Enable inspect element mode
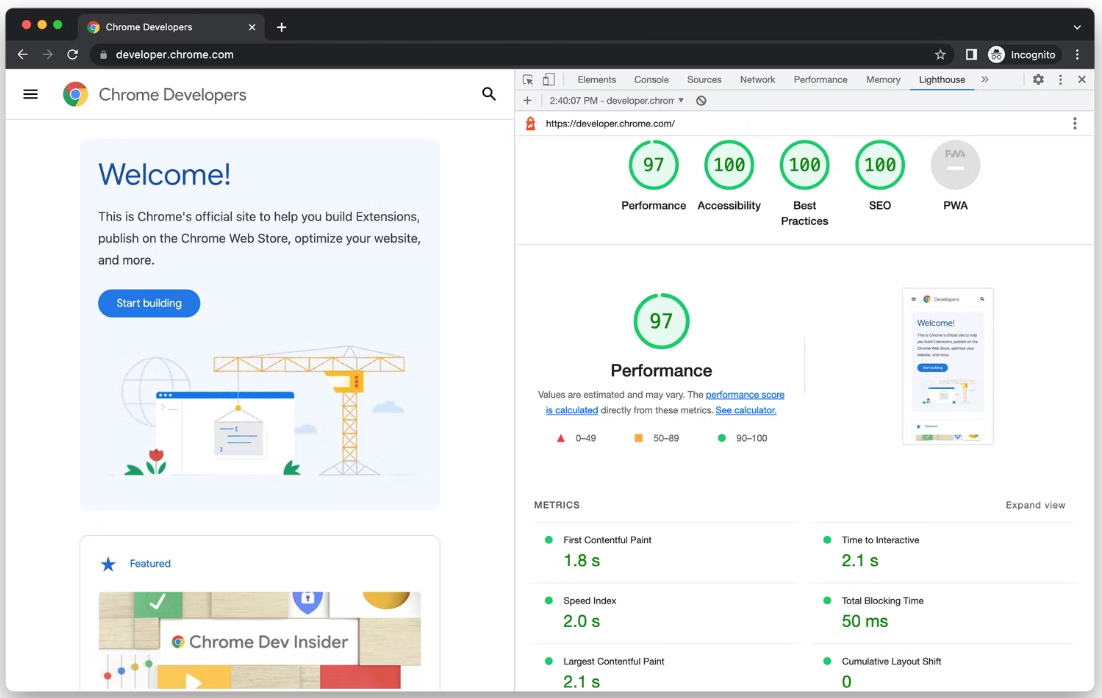Screen dimensions: 1102x698 point(529,79)
